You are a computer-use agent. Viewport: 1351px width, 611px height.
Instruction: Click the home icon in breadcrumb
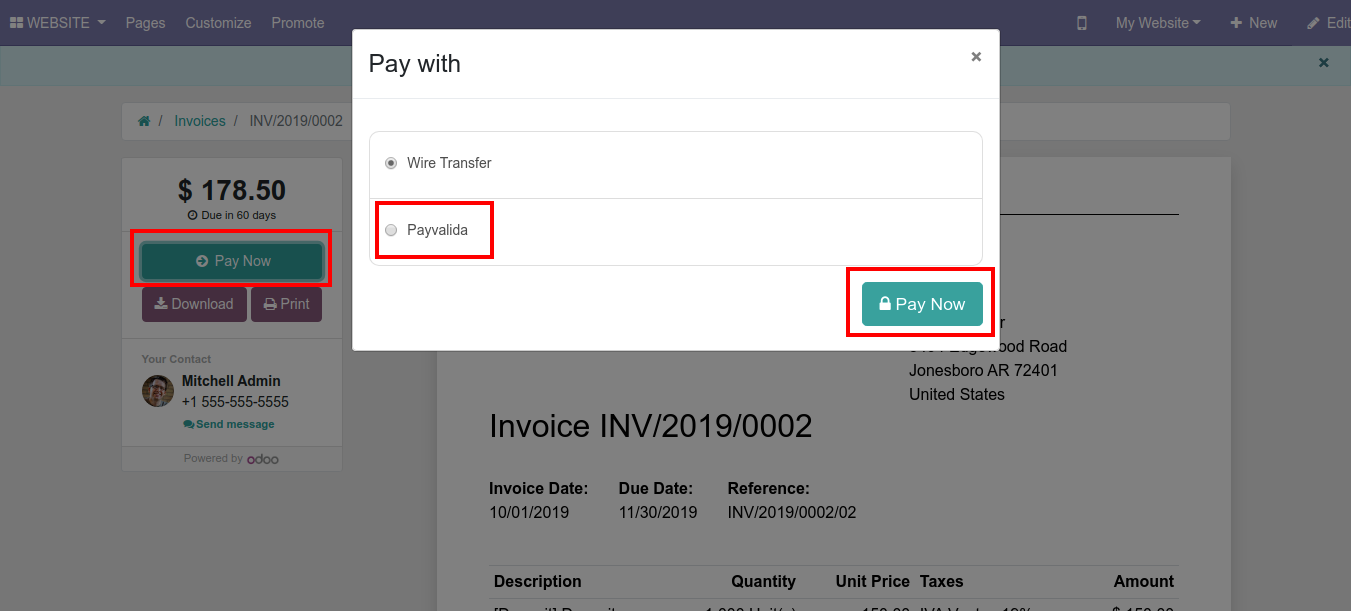(144, 121)
